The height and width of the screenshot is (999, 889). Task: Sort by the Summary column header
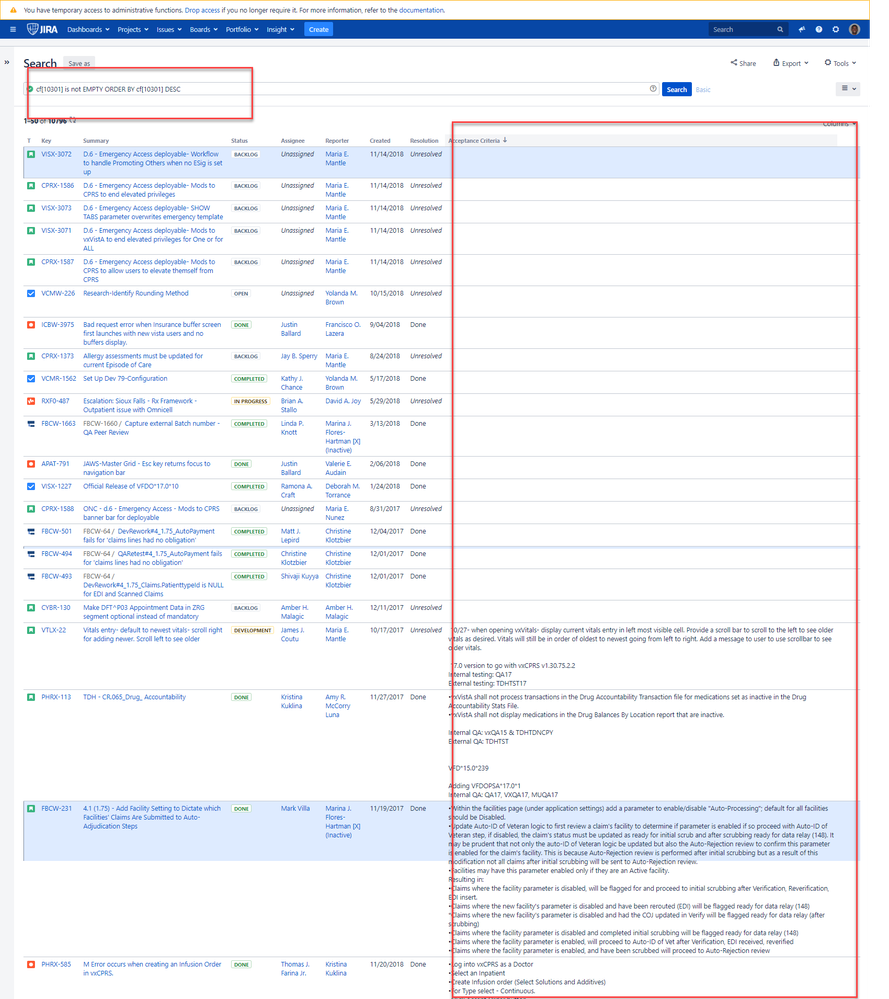click(x=96, y=141)
